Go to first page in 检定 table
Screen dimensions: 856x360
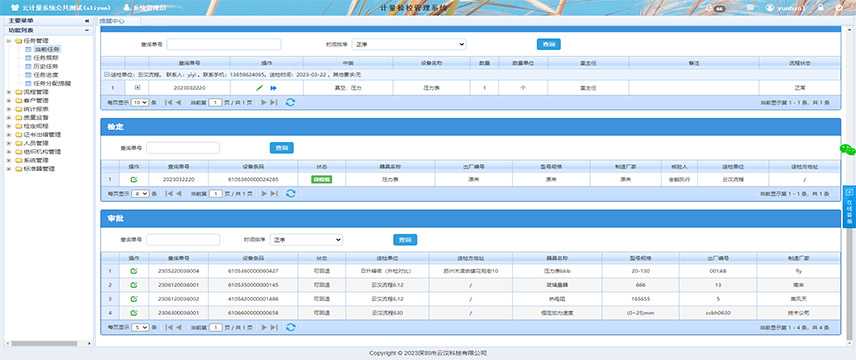(x=169, y=193)
